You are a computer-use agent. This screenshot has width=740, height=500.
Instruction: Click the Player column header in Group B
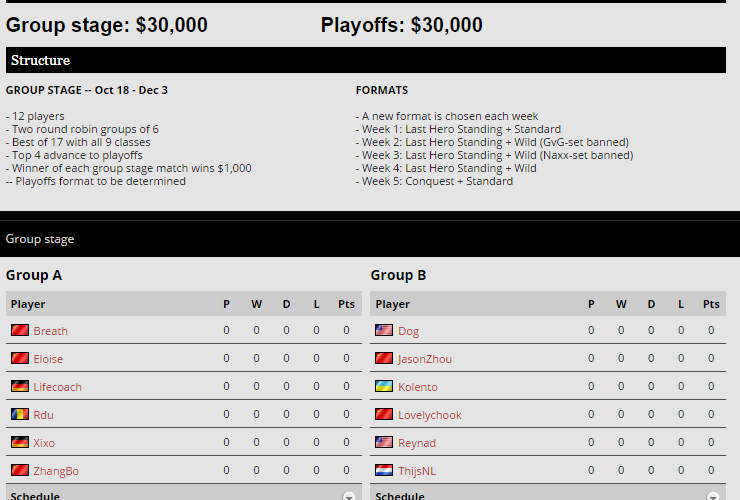[x=392, y=304]
